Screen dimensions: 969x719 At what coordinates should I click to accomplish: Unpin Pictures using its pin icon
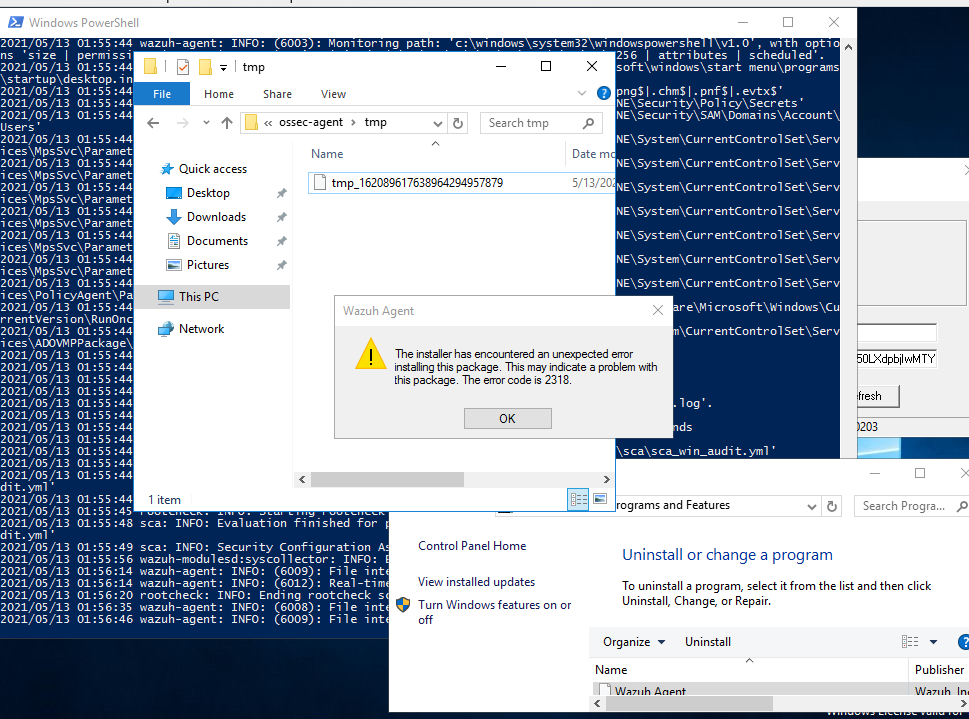coord(281,265)
